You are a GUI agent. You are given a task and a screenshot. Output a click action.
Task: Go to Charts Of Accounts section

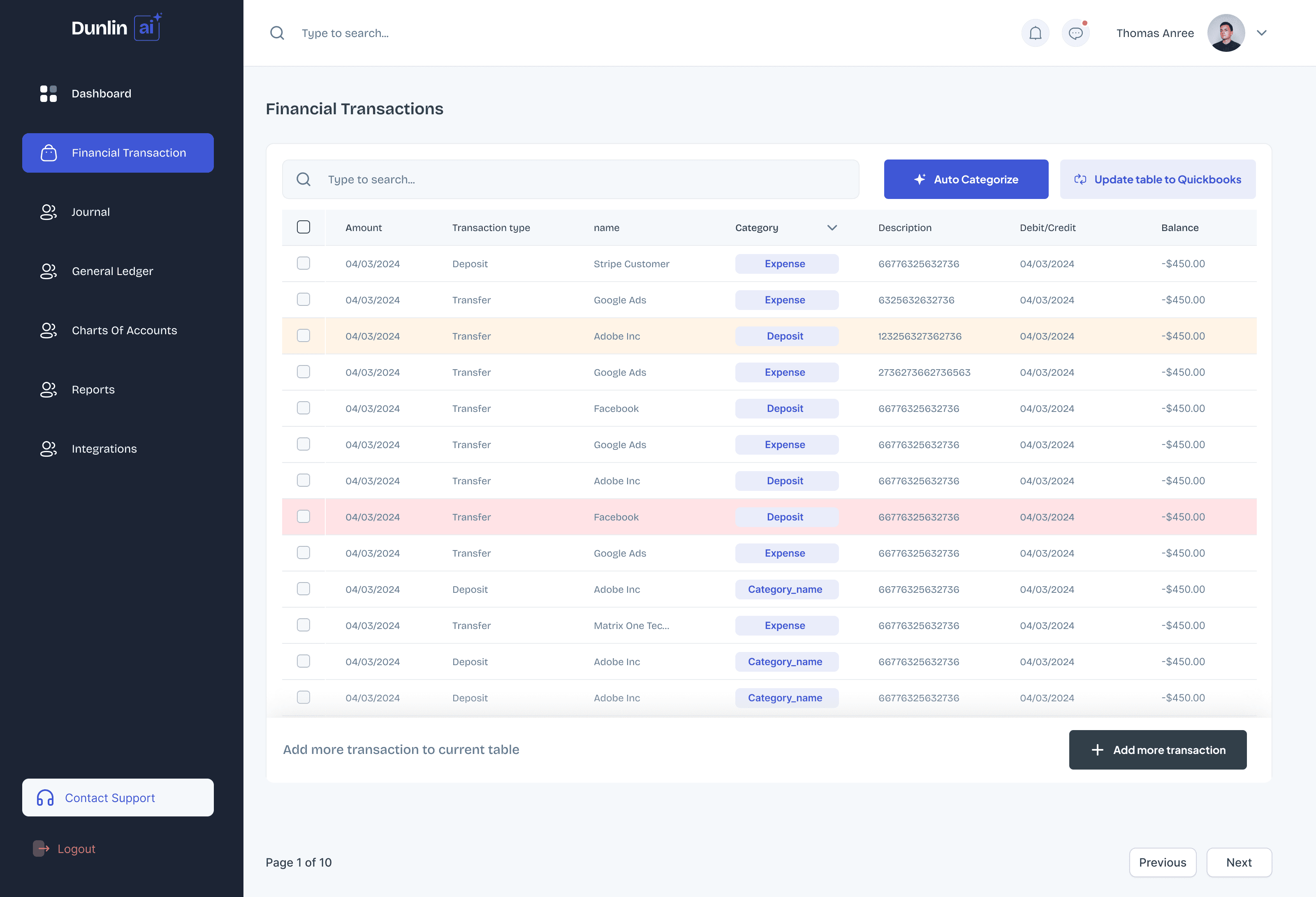(x=124, y=330)
